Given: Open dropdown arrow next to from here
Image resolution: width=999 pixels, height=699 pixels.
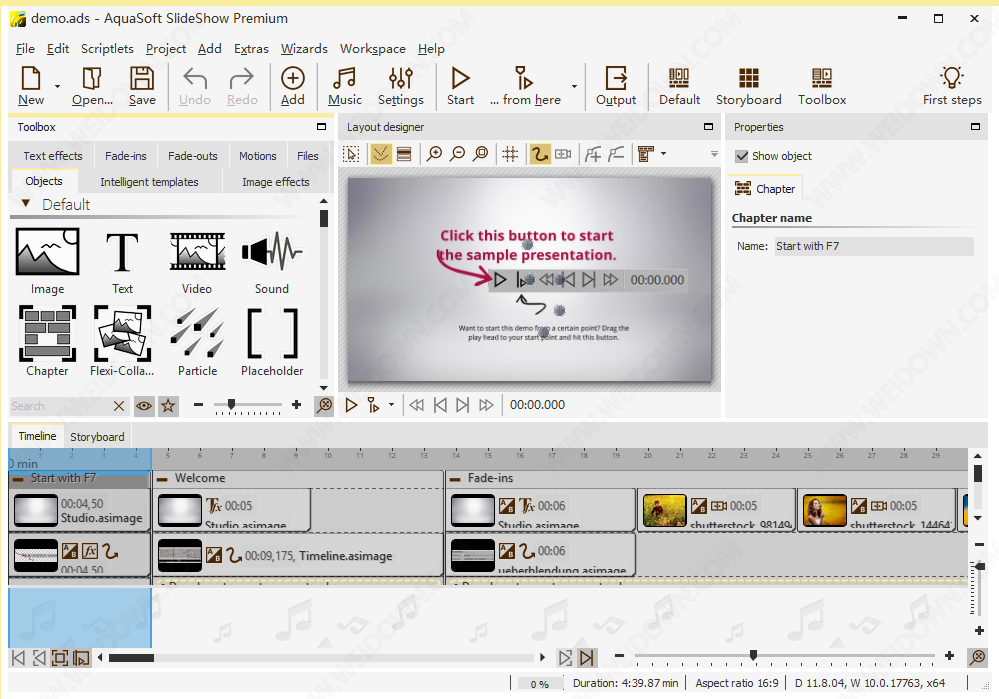Looking at the screenshot, I should [x=574, y=86].
